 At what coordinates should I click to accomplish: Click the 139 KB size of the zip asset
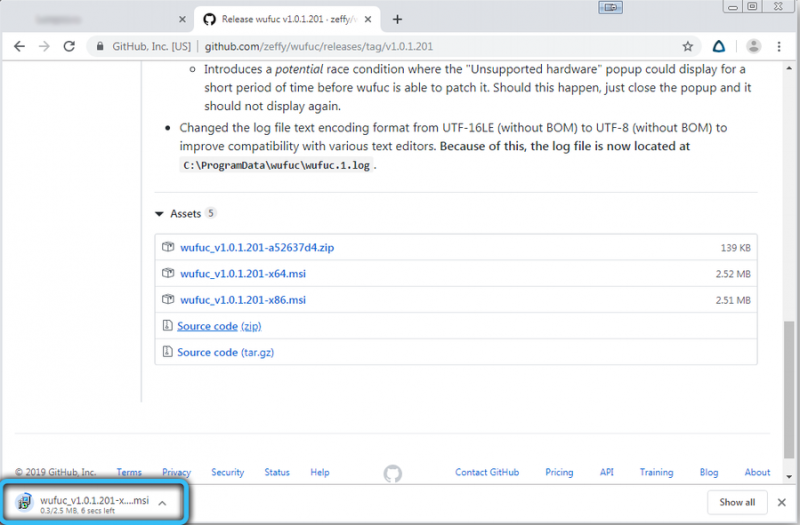pos(735,248)
